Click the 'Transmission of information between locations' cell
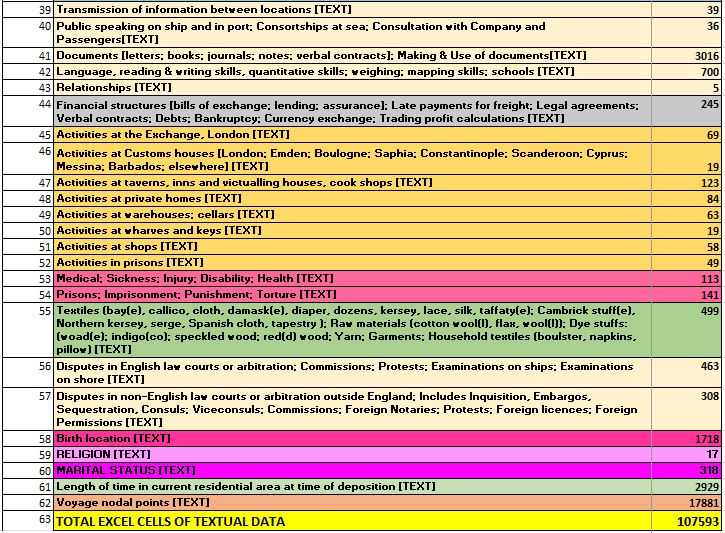 (x=350, y=9)
